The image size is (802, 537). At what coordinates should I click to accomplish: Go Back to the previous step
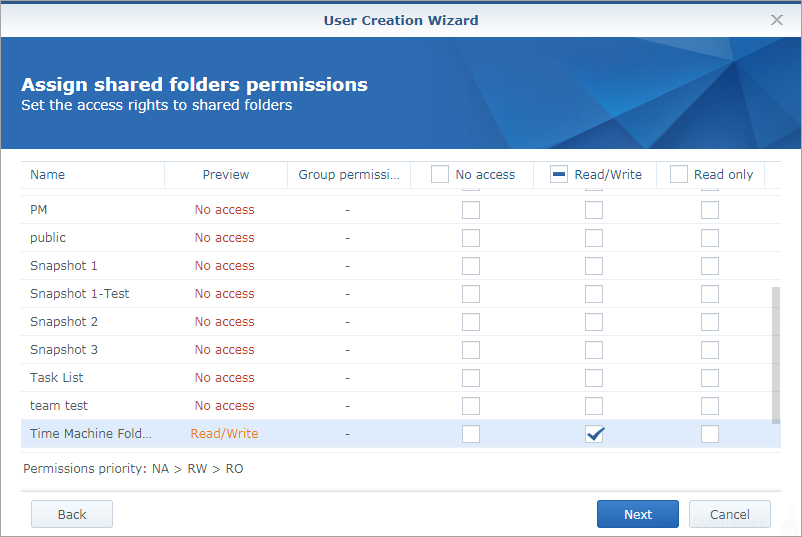(x=72, y=514)
